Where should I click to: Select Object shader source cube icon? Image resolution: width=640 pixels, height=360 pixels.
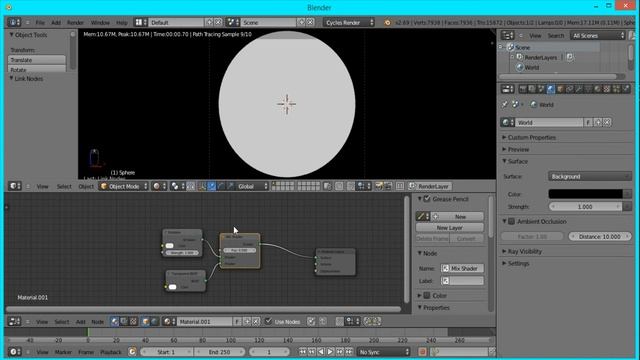(x=146, y=322)
